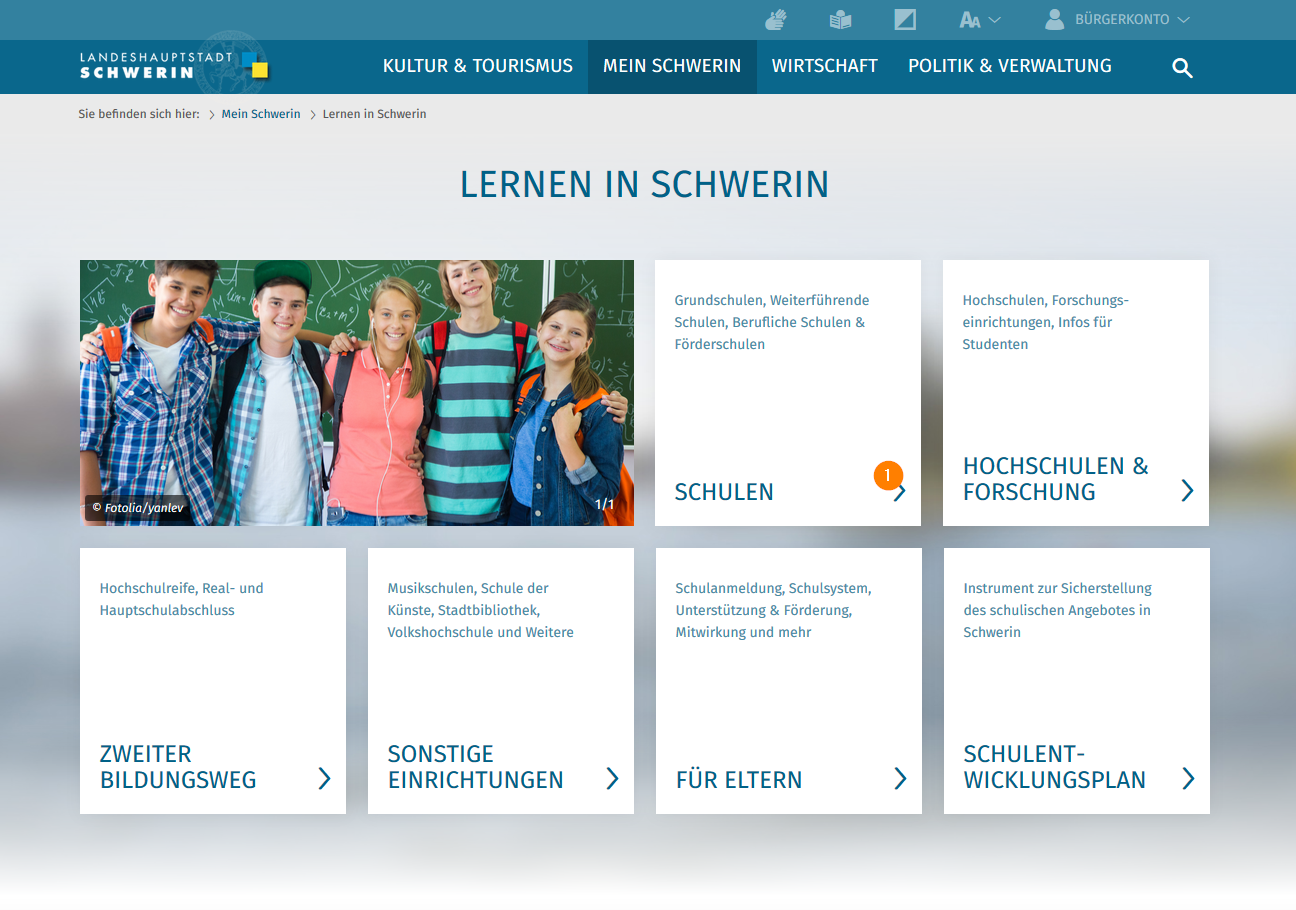Screen dimensions: 1296x910
Task: Click arrow on Zweiter Bildungsweg tile
Action: click(x=324, y=778)
